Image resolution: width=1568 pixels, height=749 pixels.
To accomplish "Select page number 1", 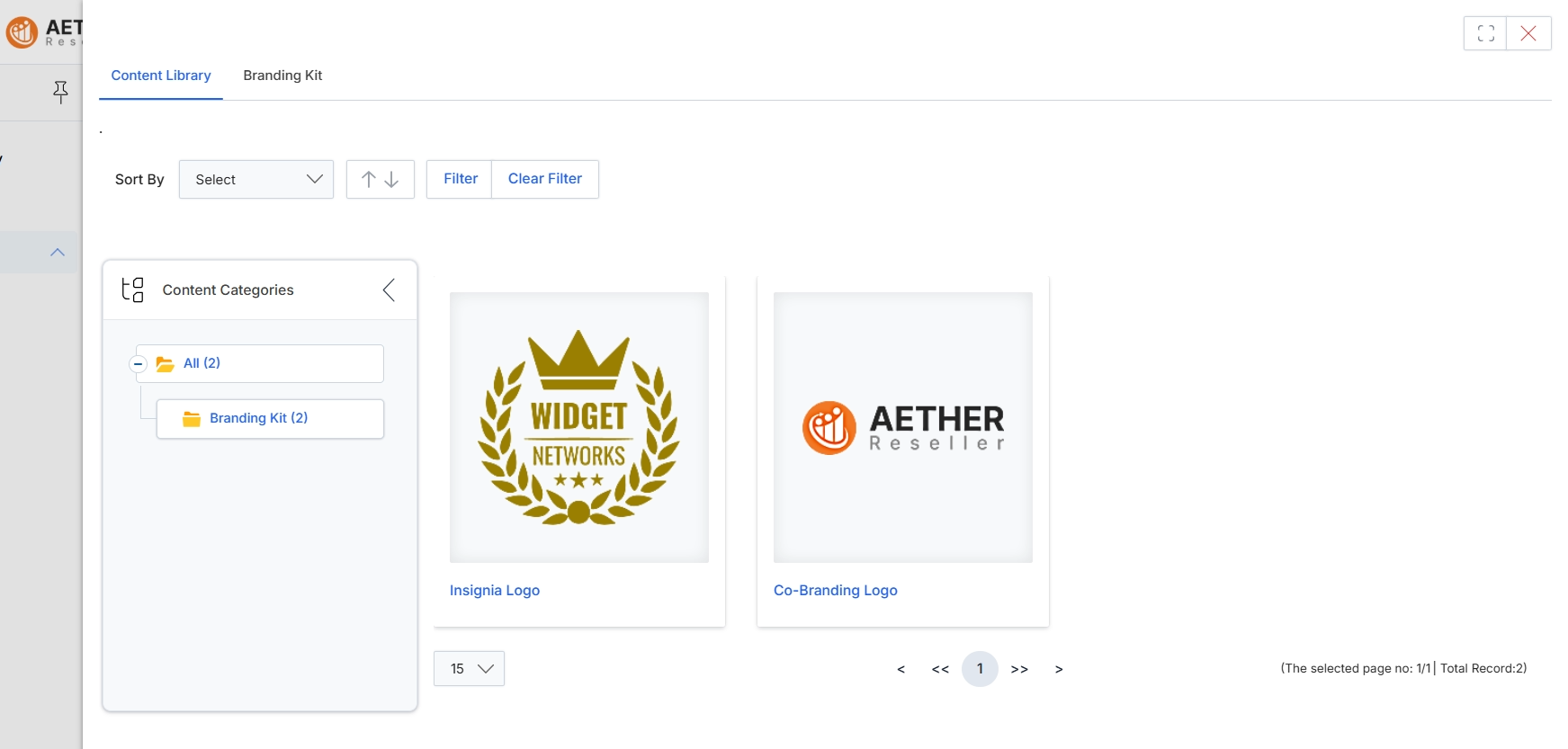I will point(980,669).
